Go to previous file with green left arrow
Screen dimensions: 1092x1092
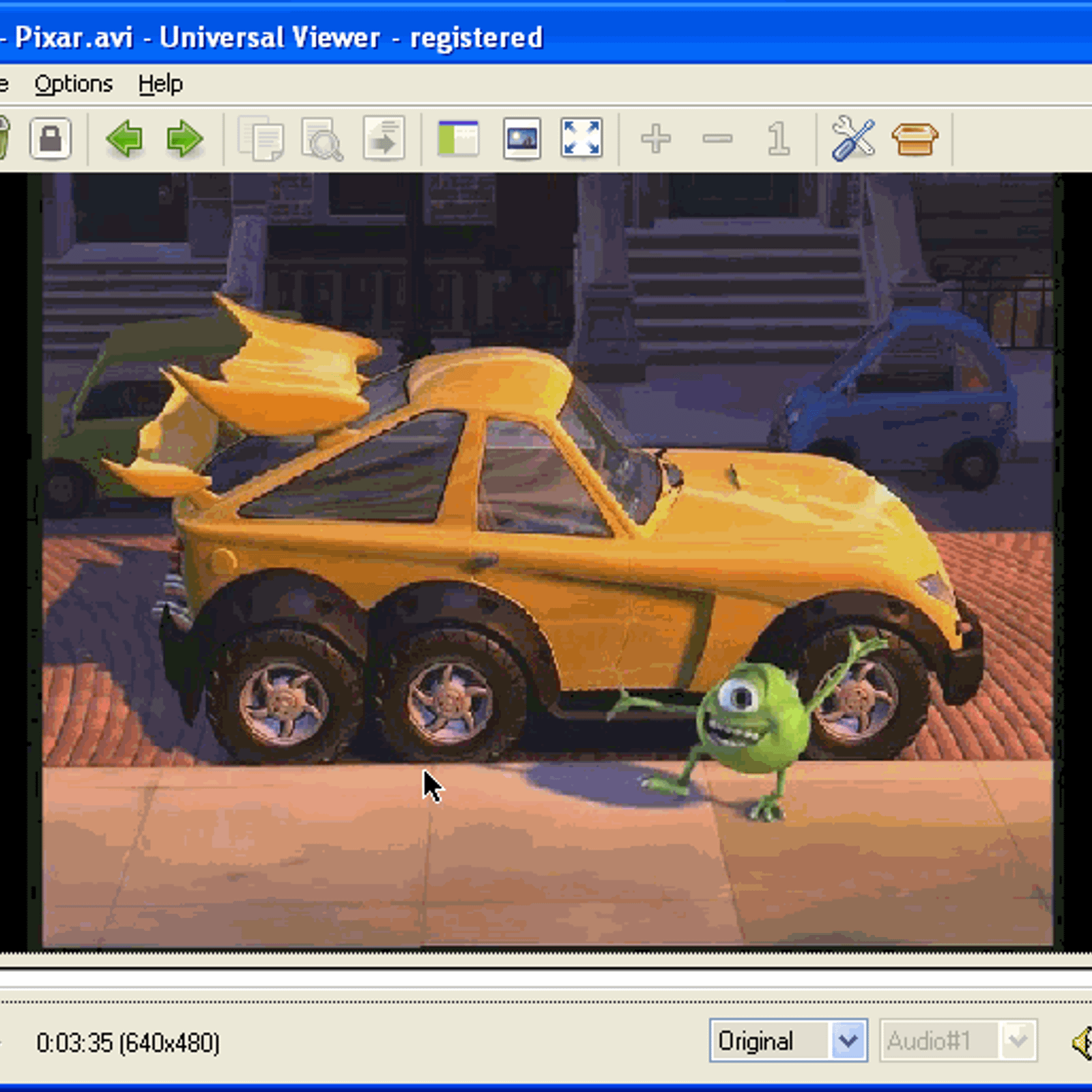click(124, 139)
